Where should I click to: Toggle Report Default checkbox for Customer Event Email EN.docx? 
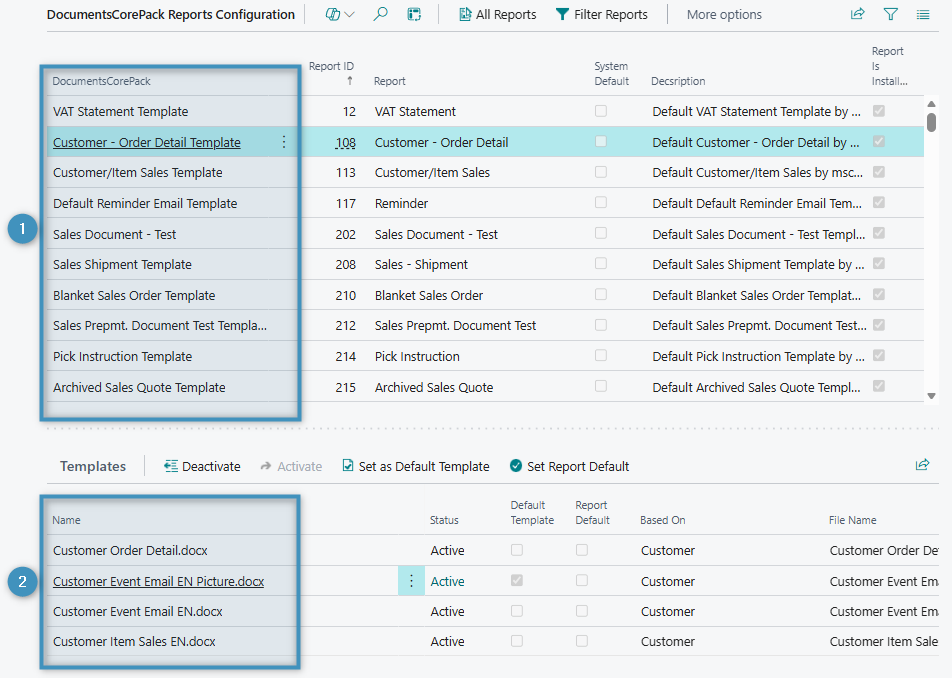coord(582,611)
